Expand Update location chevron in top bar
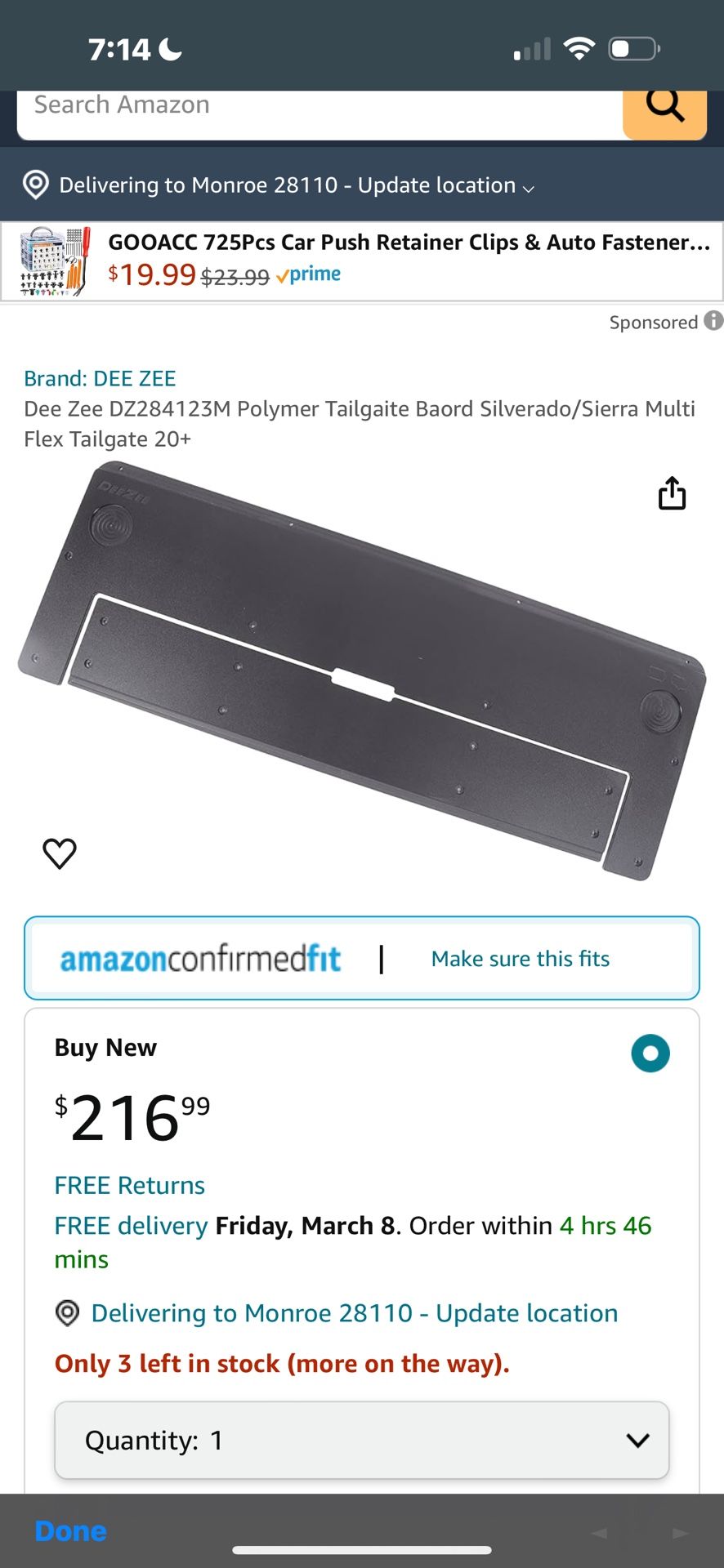The image size is (724, 1568). pos(529,189)
